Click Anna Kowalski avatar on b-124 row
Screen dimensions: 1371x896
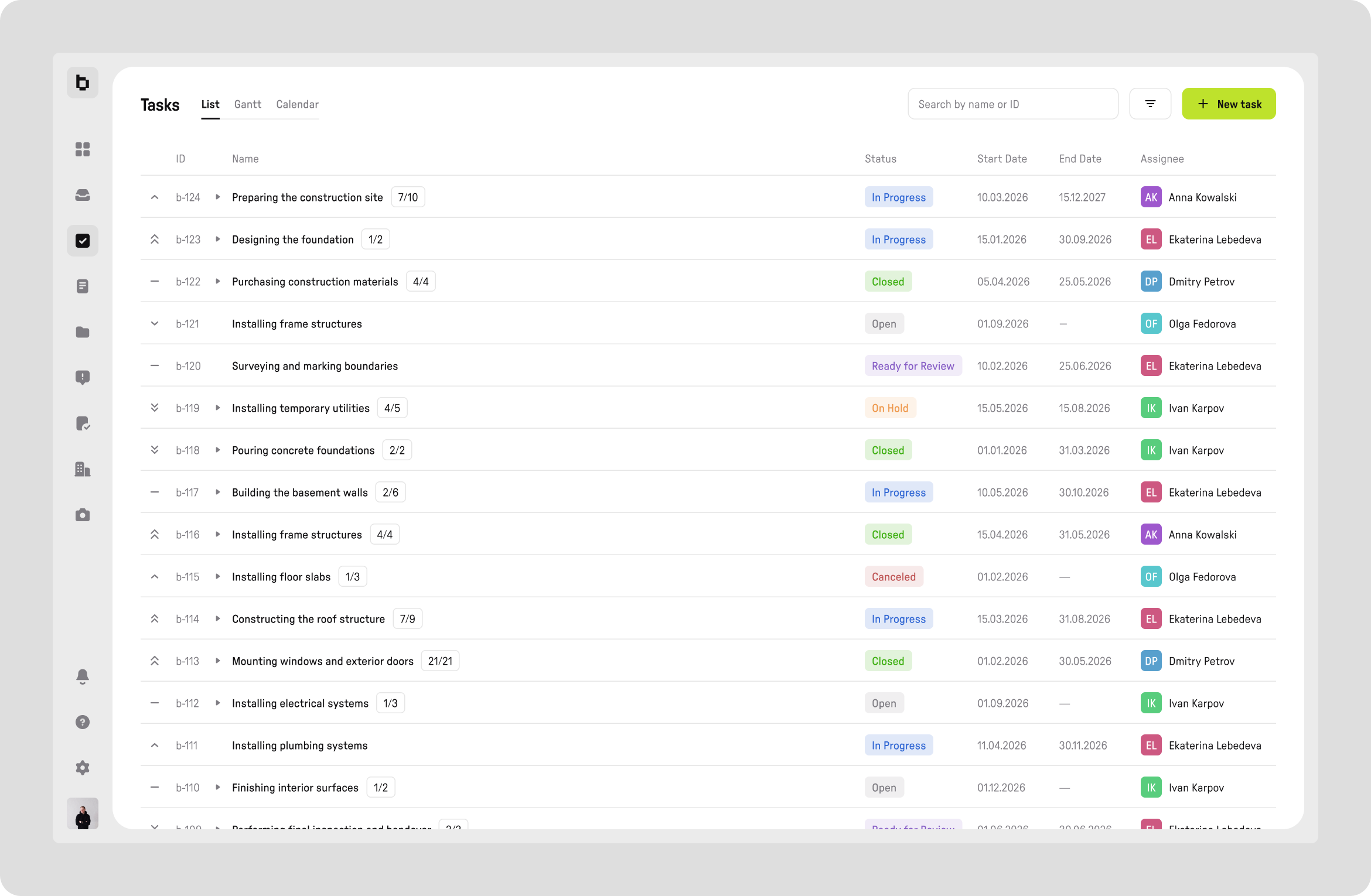click(x=1151, y=197)
